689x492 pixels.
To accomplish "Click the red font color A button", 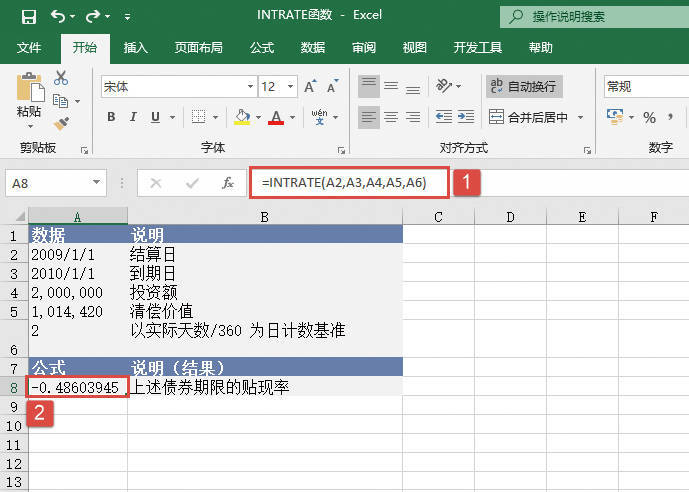I will pos(272,117).
